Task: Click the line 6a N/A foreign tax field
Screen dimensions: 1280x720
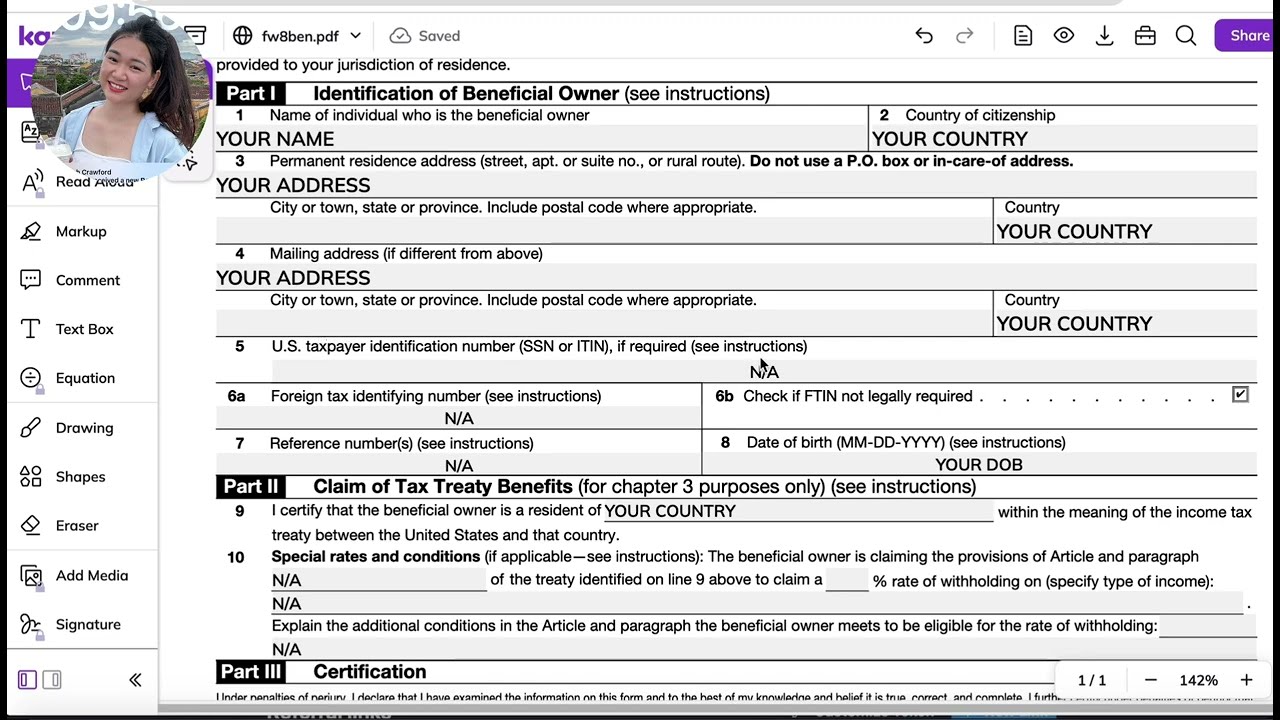Action: pos(459,418)
